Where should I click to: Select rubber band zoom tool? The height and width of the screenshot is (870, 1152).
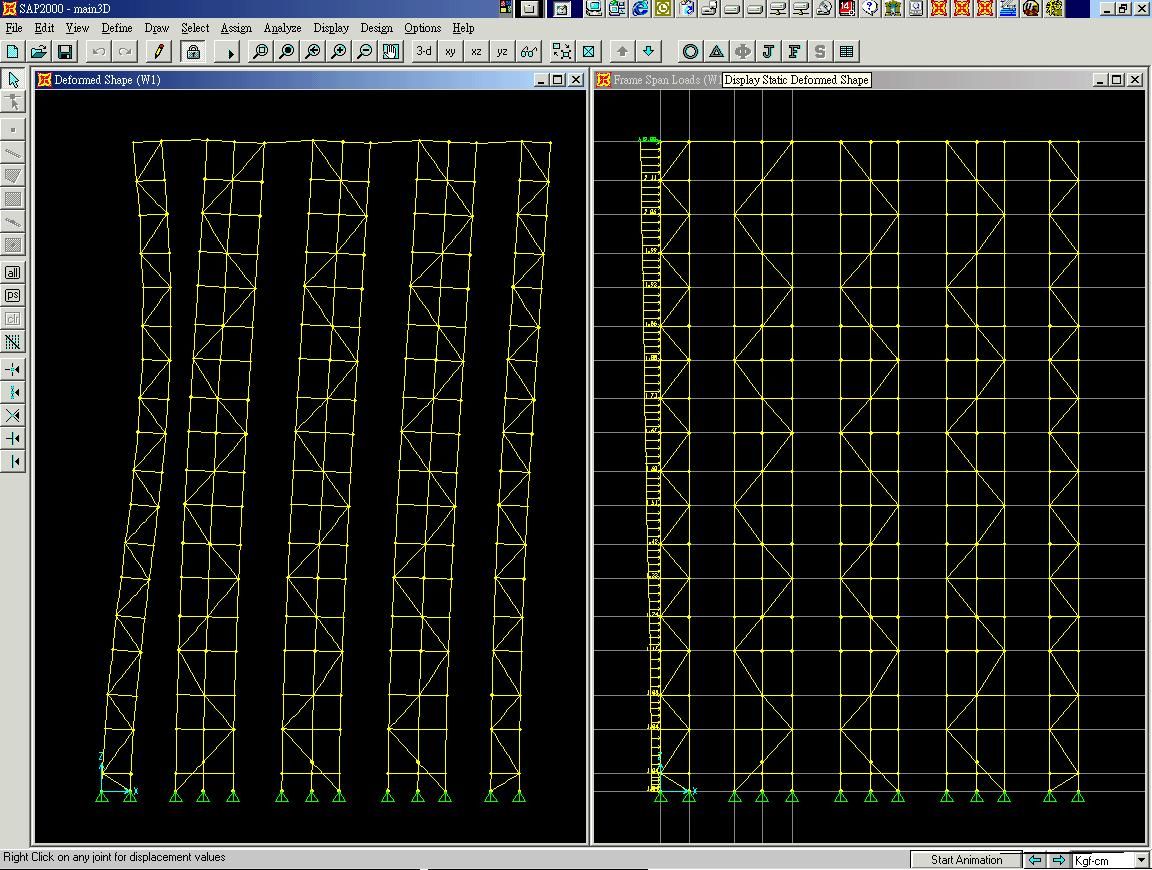tap(260, 51)
